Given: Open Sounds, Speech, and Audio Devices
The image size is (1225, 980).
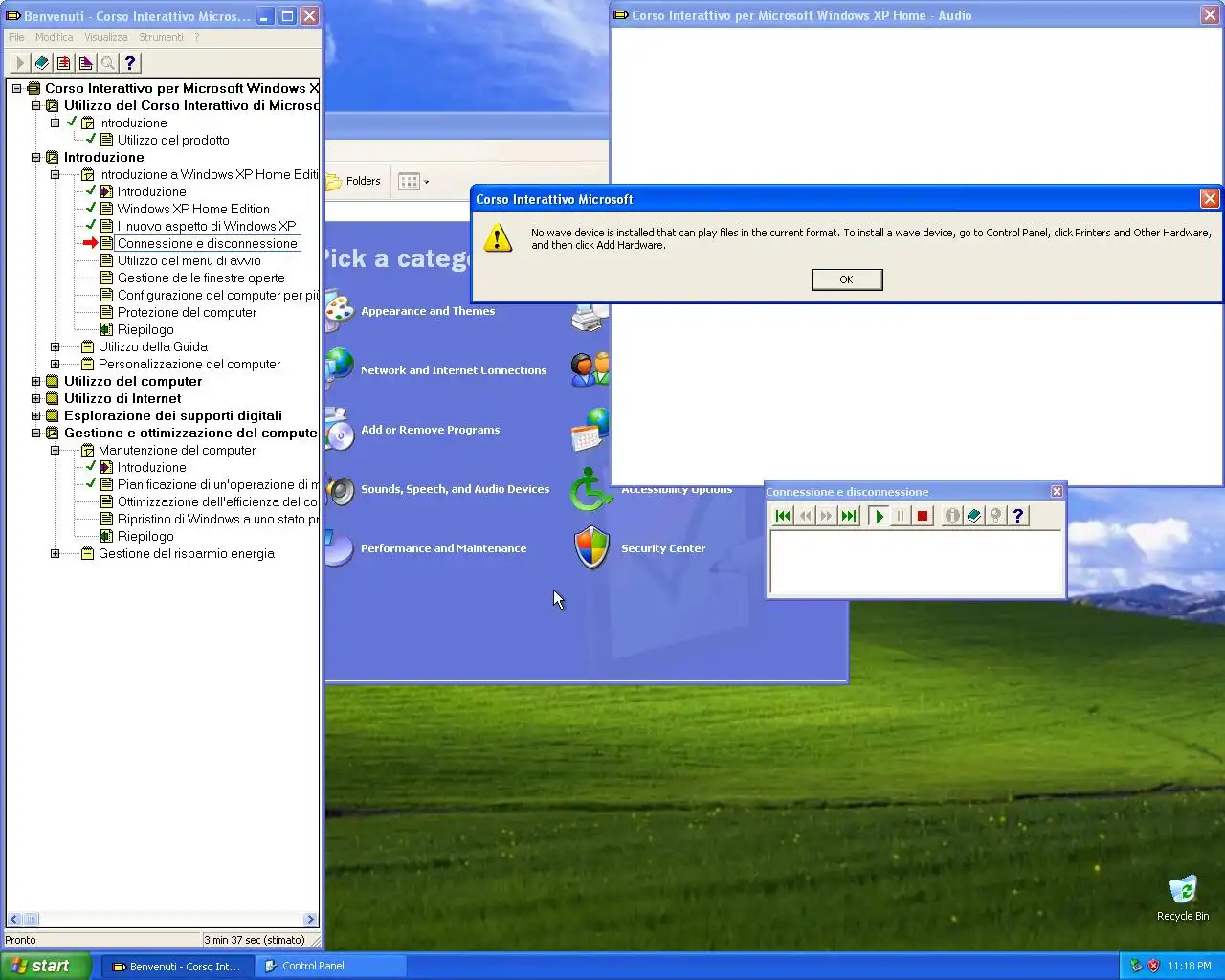Looking at the screenshot, I should [455, 489].
